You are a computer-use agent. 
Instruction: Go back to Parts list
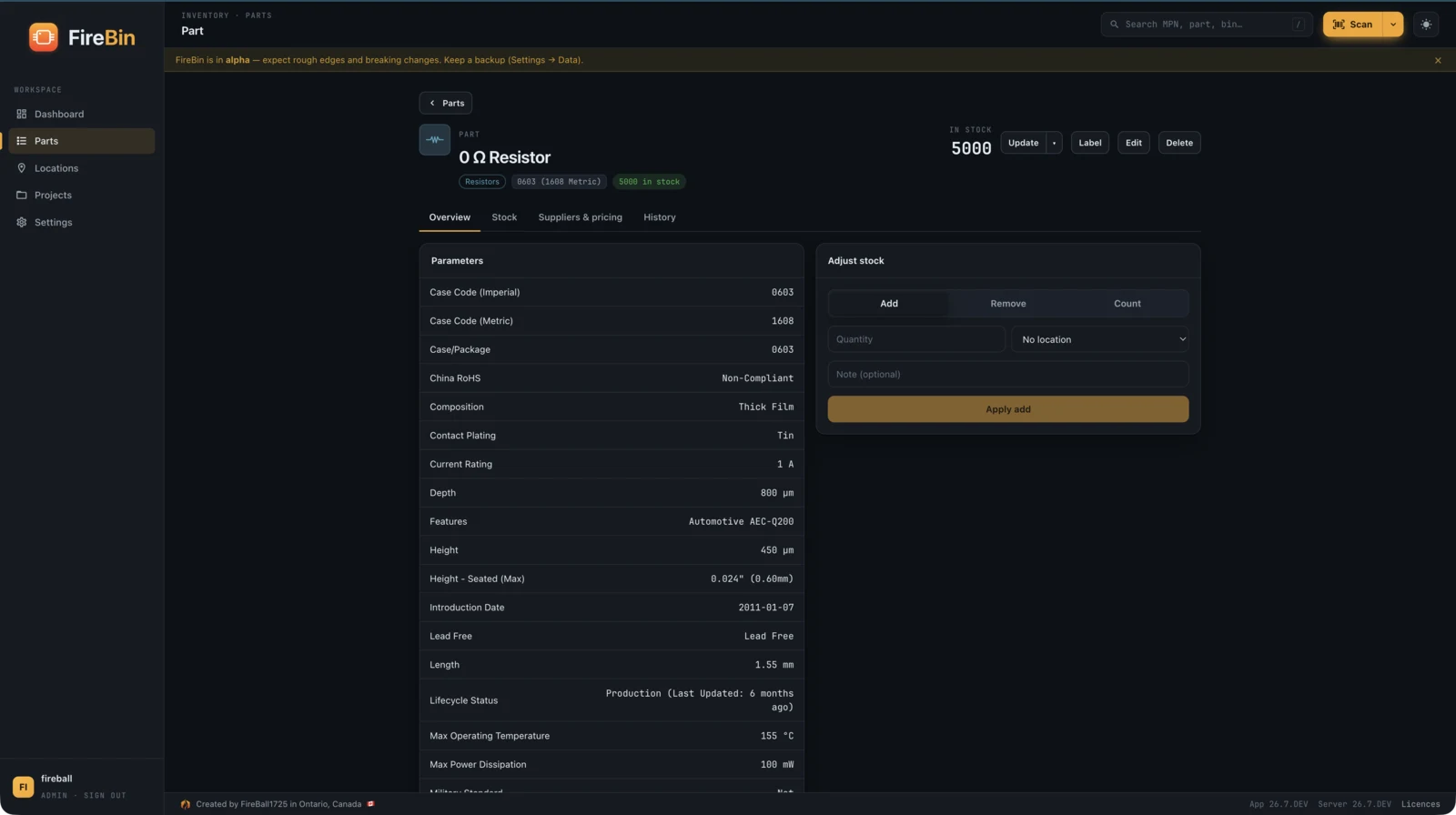tap(446, 103)
